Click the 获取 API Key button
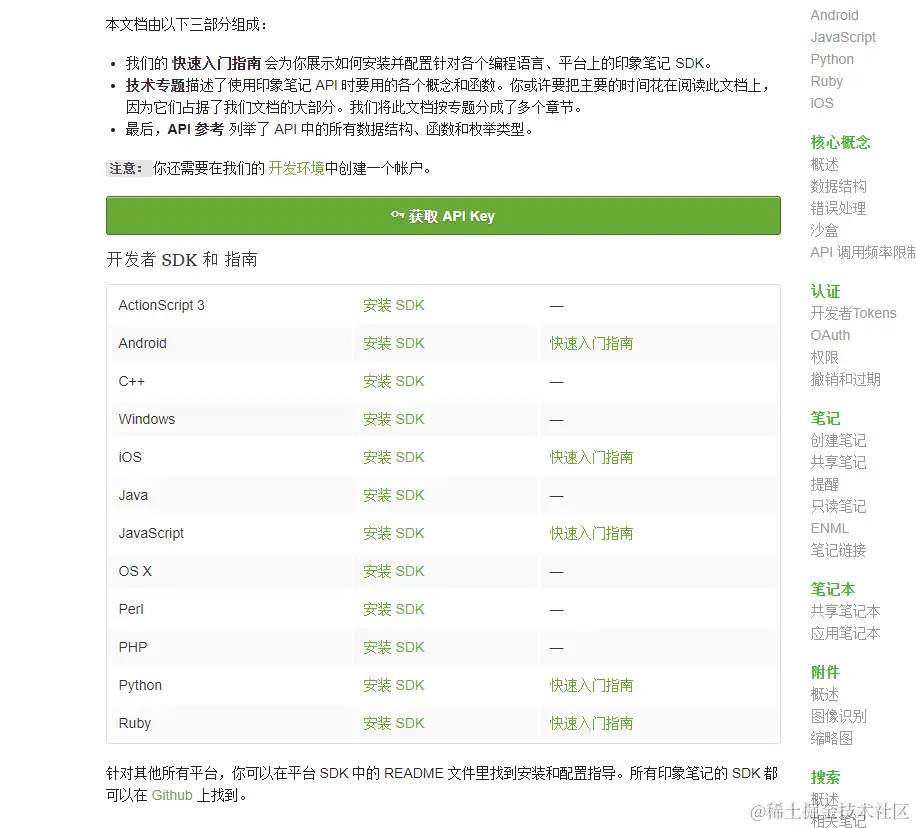Screen dimensions: 916x828 click(443, 215)
